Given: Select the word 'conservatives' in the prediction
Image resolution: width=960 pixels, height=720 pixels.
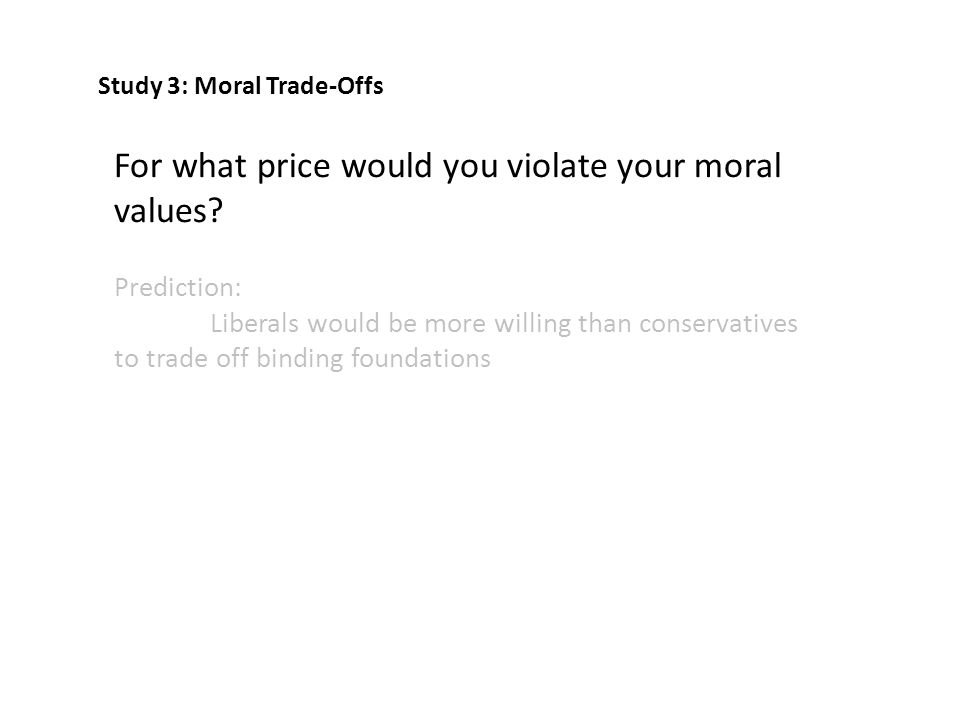Looking at the screenshot, I should pyautogui.click(x=718, y=323).
